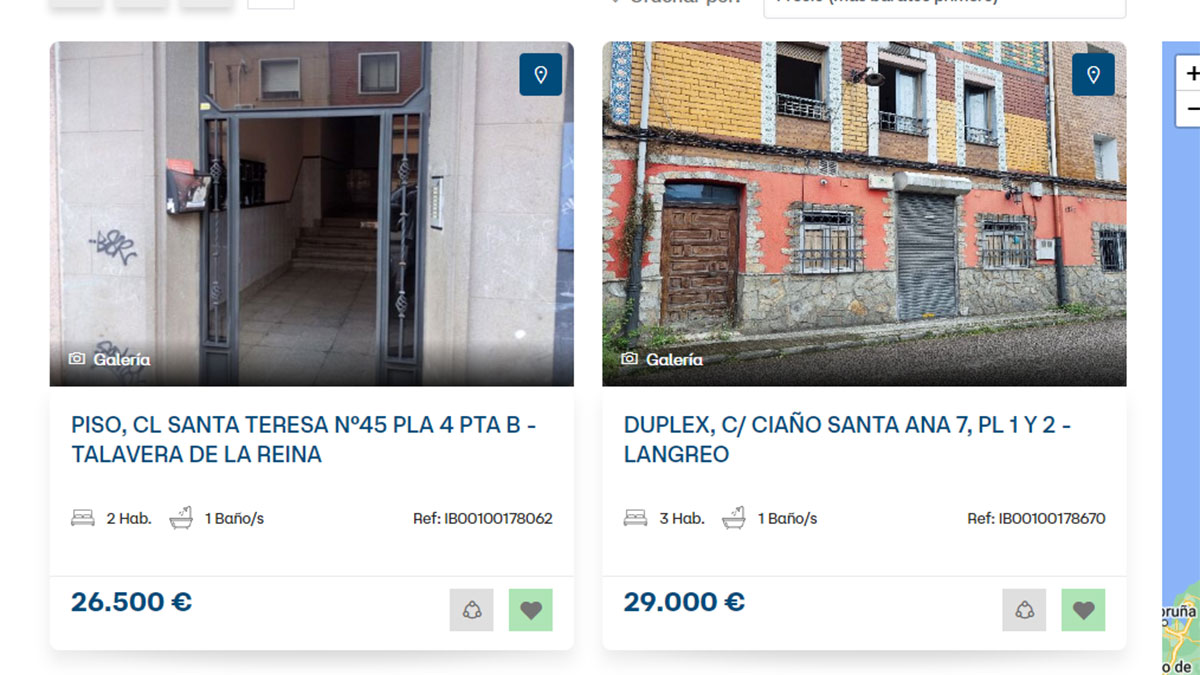Compare the Talavera de la Reina piso

472,610
